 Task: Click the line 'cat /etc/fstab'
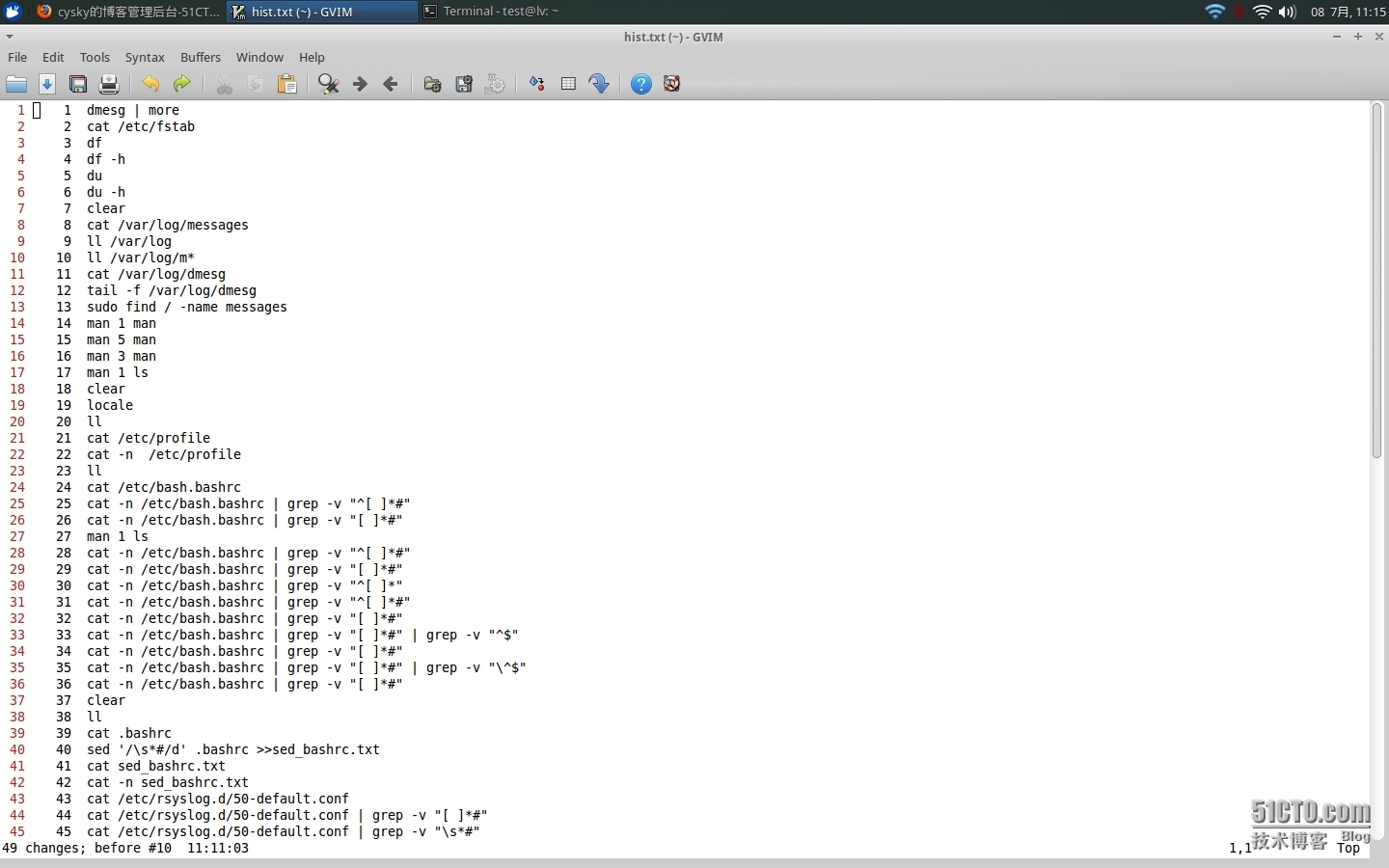(141, 126)
